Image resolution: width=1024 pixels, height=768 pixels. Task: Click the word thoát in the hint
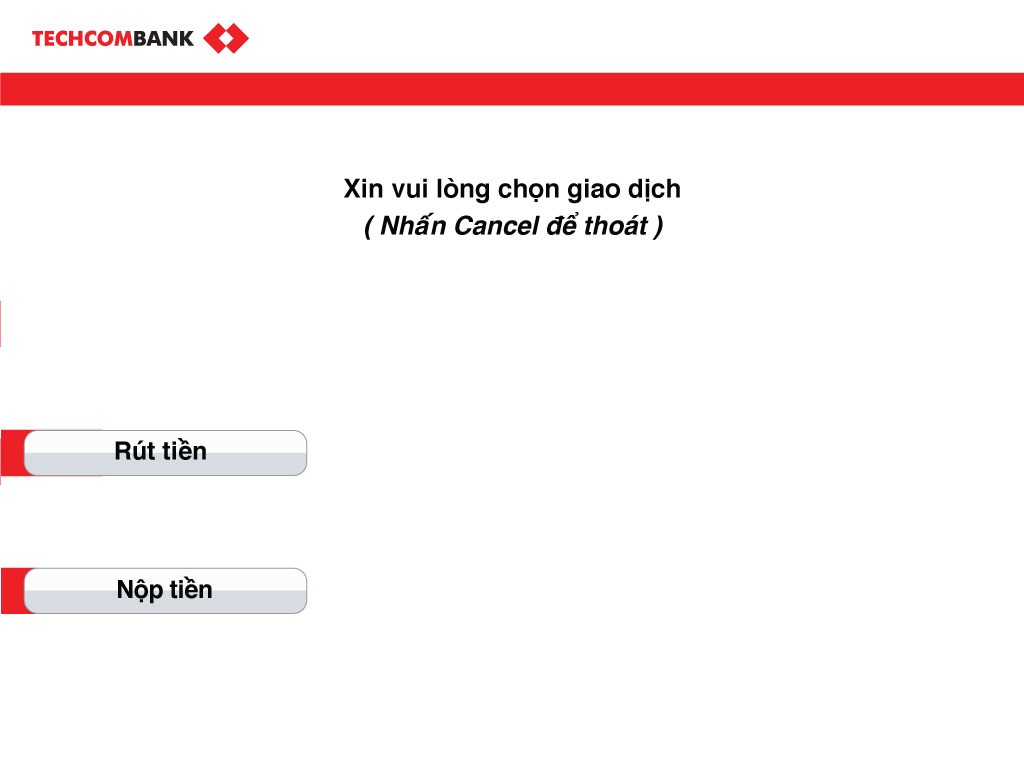615,227
